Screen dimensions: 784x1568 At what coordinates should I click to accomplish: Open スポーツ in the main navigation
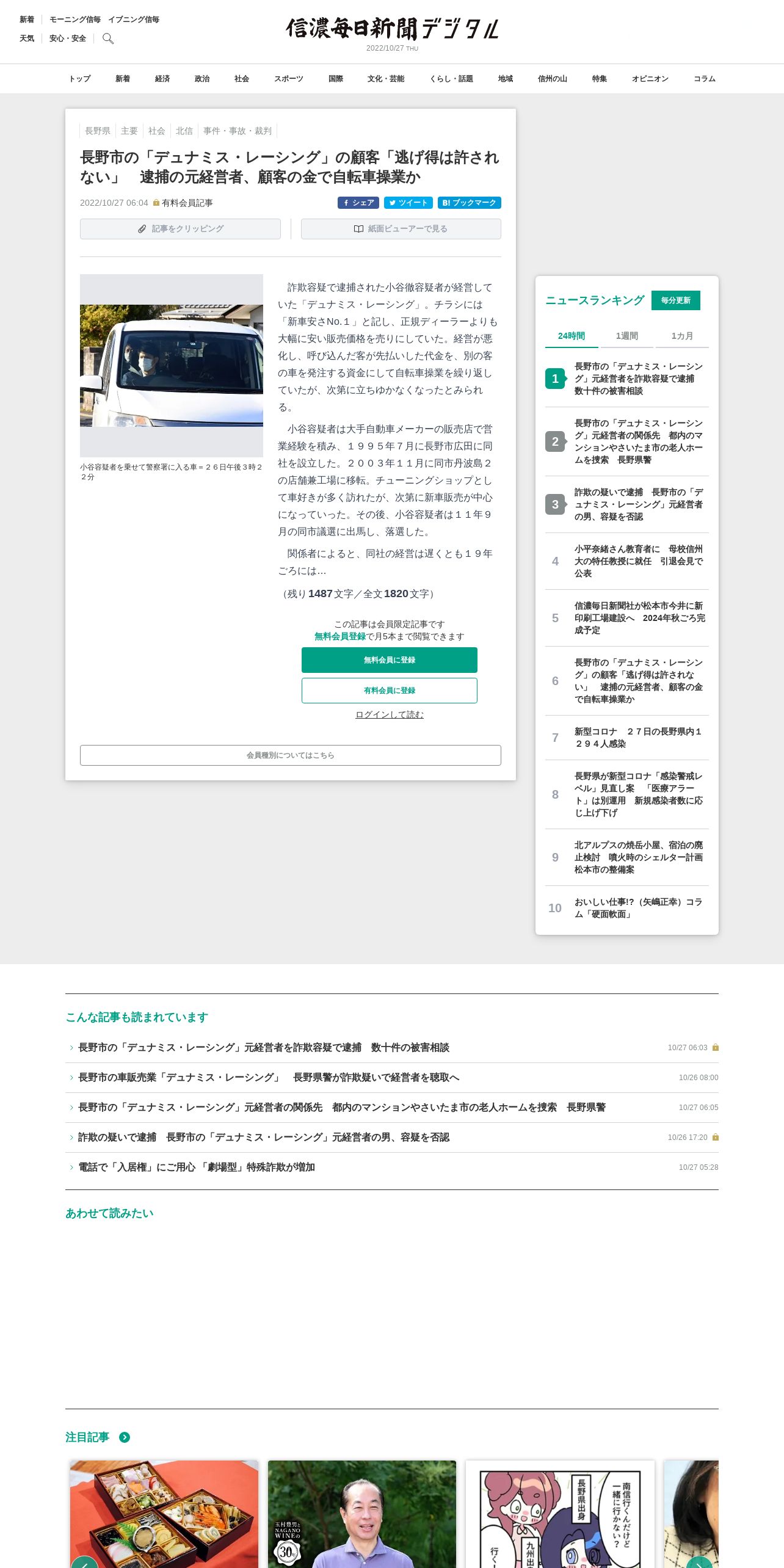289,79
